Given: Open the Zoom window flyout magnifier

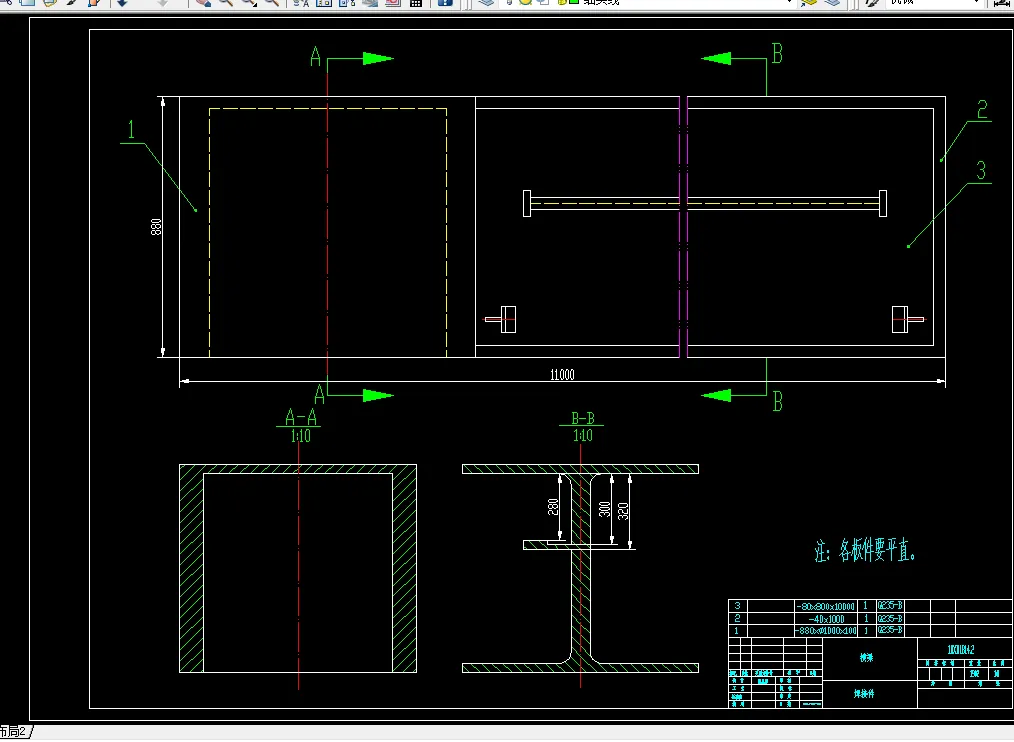Looking at the screenshot, I should point(249,3).
